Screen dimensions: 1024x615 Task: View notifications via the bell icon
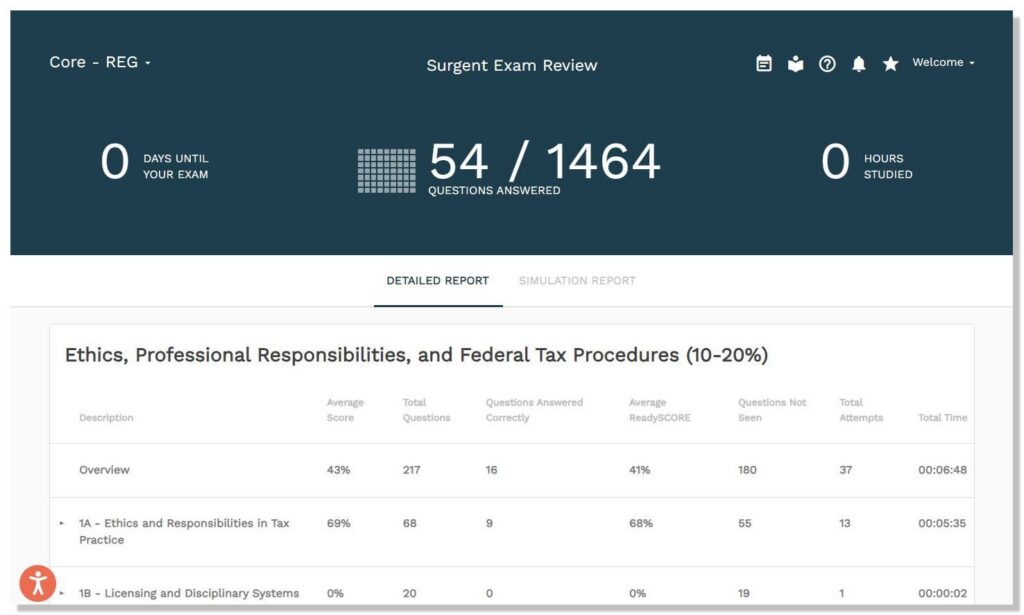[858, 64]
